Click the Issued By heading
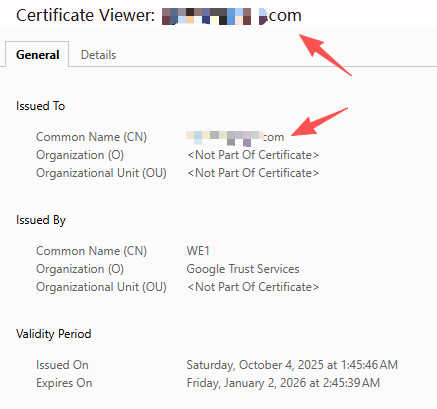The image size is (437, 409). pyautogui.click(x=41, y=220)
